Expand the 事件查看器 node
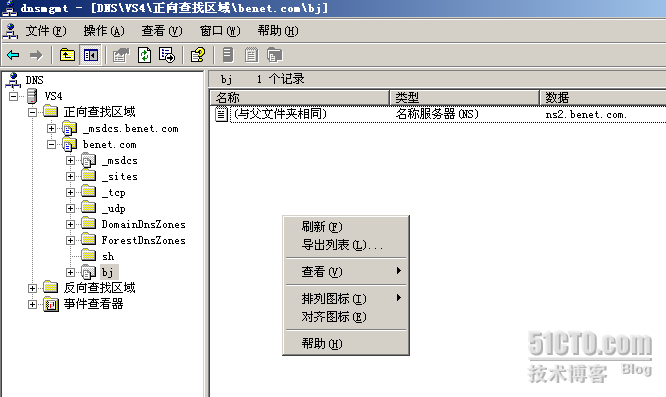This screenshot has width=666, height=397. 32,304
